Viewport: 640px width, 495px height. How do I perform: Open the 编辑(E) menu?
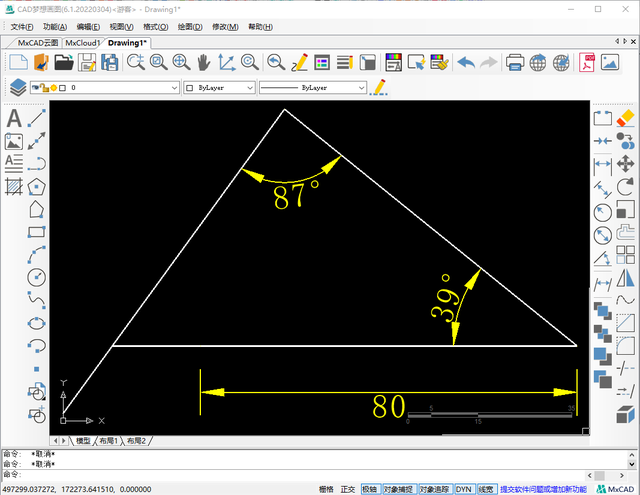tap(88, 27)
